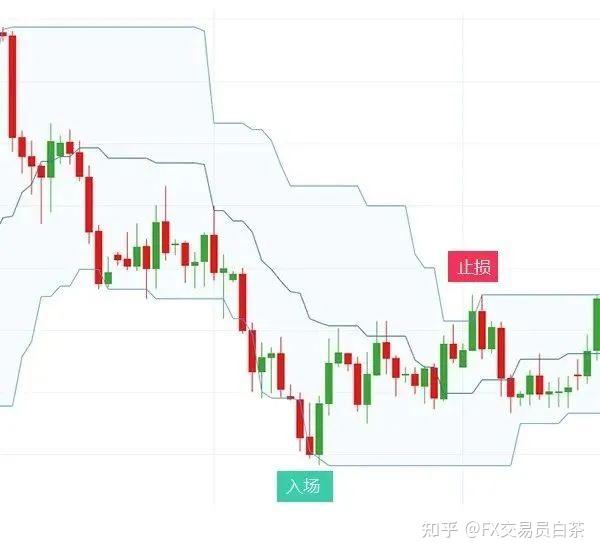600x555 pixels.
Task: Click the long red candle after the 止损 peak
Action: (x=501, y=353)
